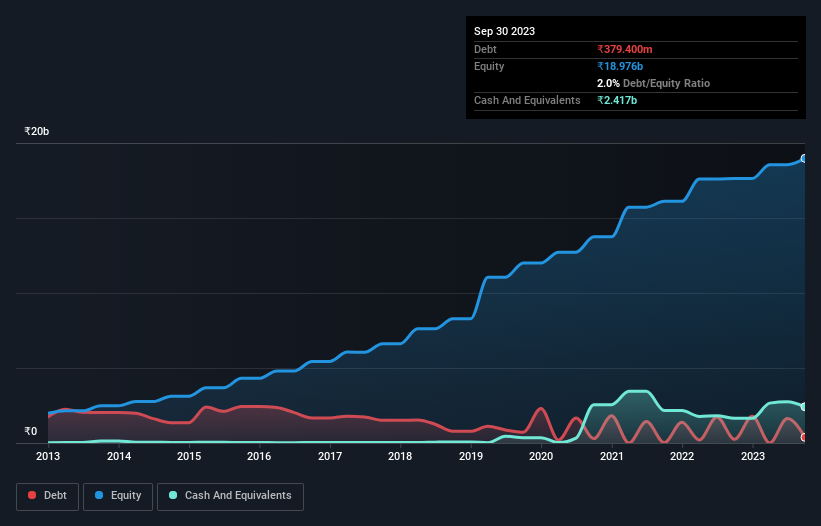The height and width of the screenshot is (526, 821).
Task: Click the 2.0% Debt/Equity Ratio text
Action: click(x=653, y=83)
